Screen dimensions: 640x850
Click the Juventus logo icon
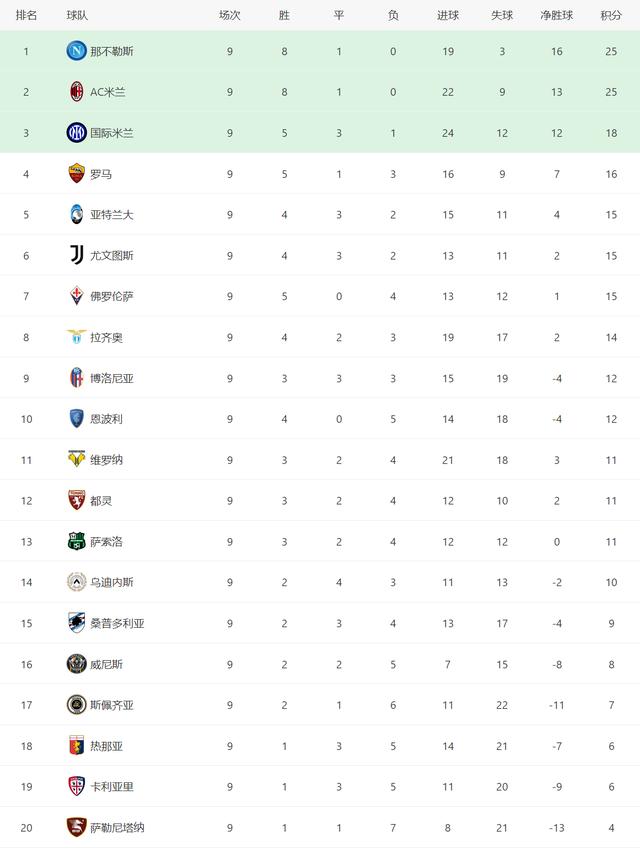coord(76,256)
